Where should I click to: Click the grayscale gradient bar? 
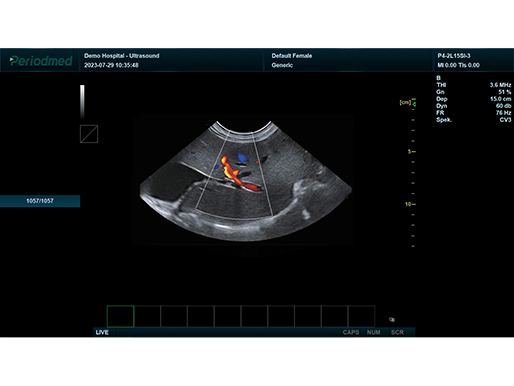coord(82,102)
